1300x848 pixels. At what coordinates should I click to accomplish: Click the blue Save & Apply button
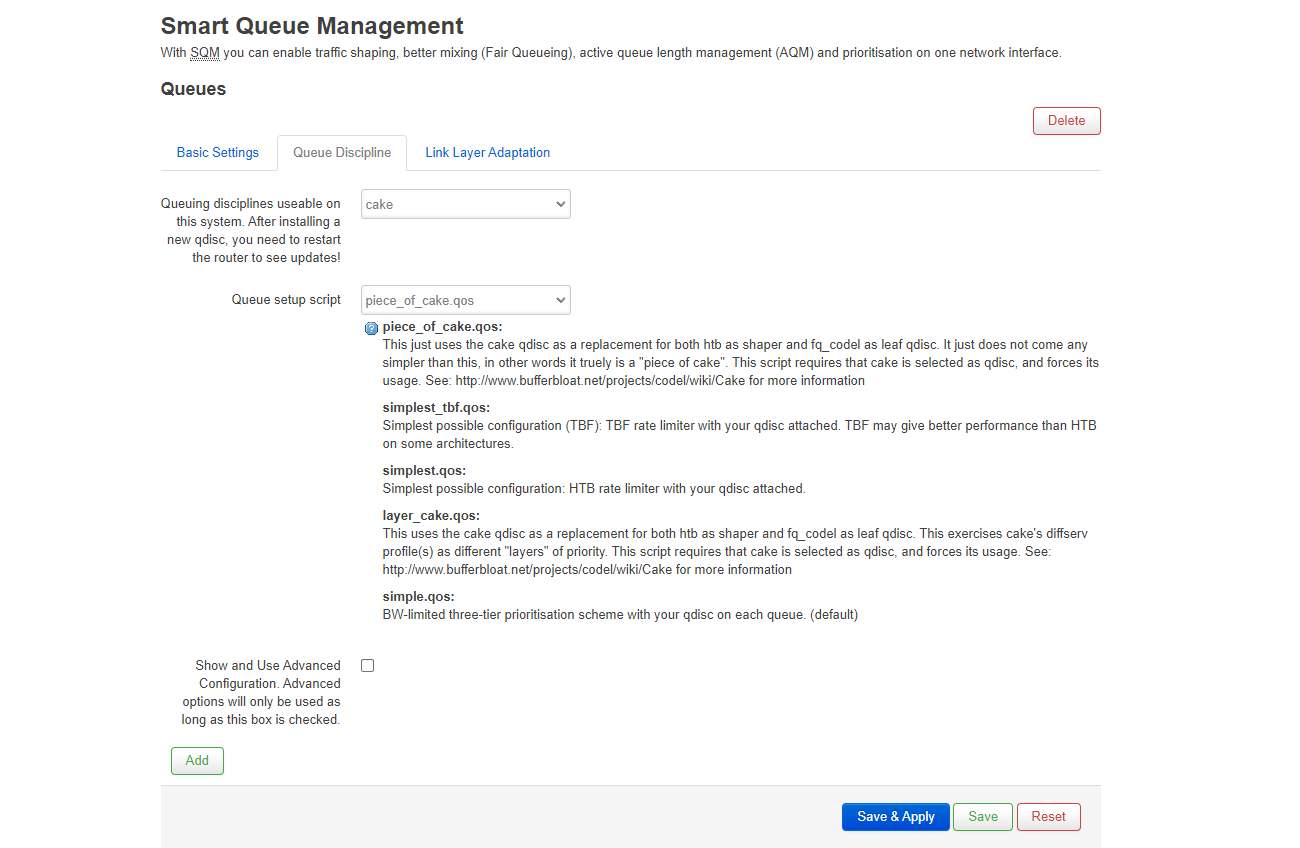click(895, 817)
